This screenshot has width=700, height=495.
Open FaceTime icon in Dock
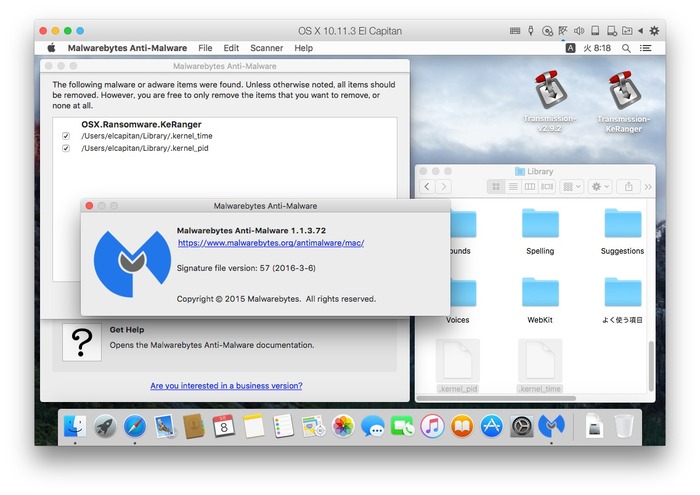click(402, 426)
